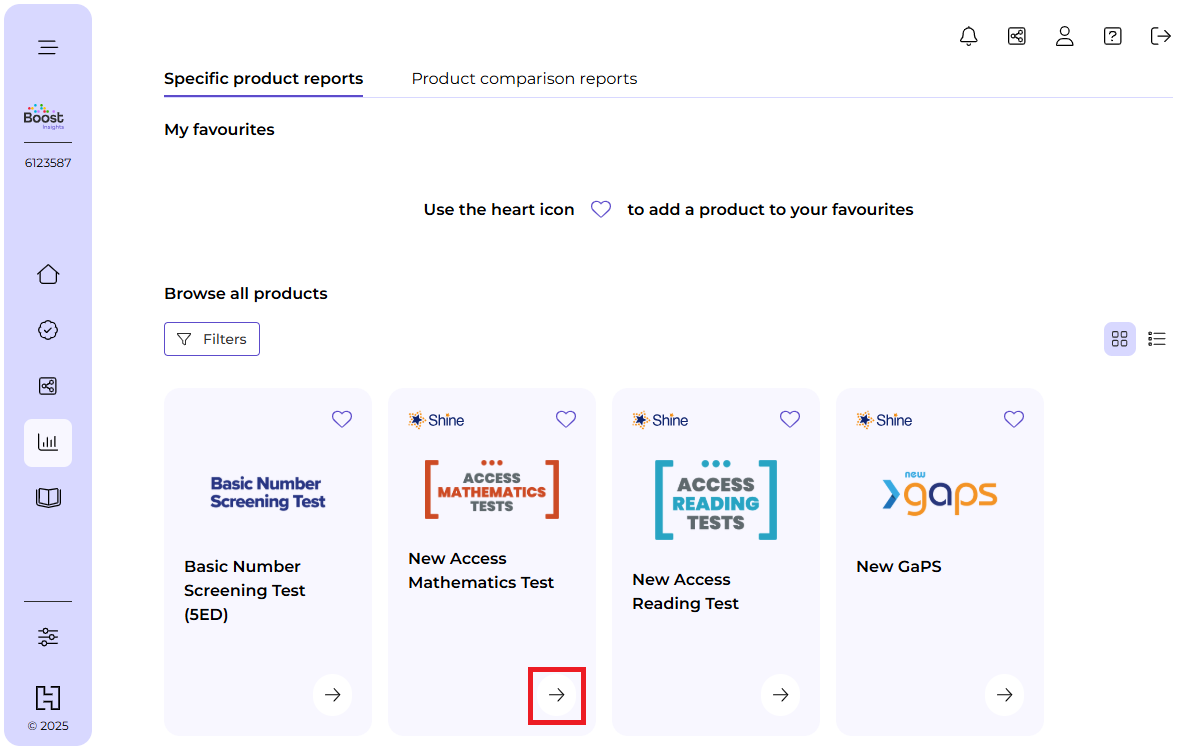Open the book icon in sidebar
This screenshot has height=751, width=1194.
pos(48,498)
